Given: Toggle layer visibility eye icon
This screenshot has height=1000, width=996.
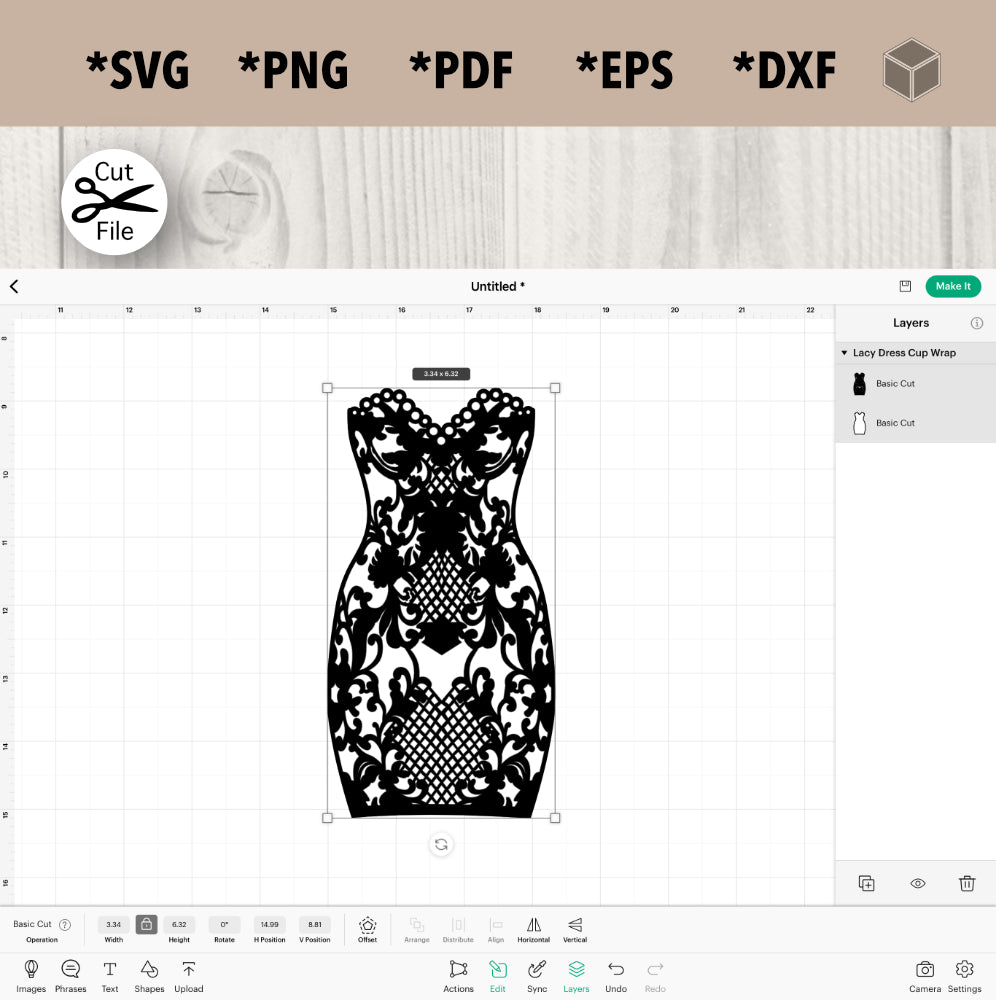Looking at the screenshot, I should [x=918, y=883].
